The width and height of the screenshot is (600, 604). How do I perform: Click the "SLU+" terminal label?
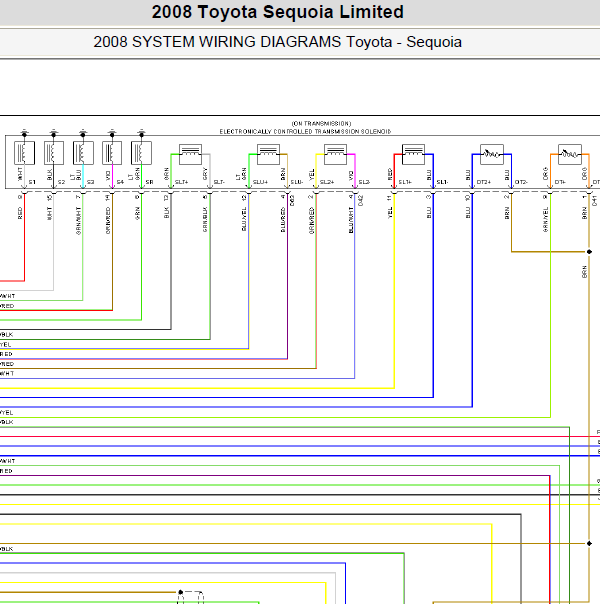pos(260,182)
